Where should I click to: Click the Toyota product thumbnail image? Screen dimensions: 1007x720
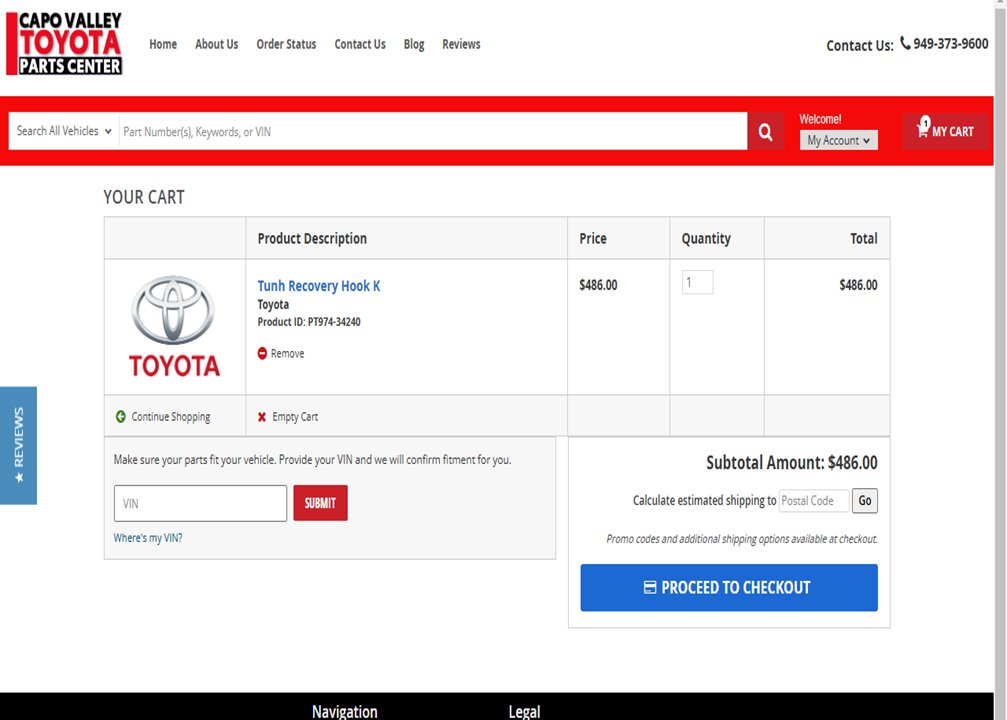[x=174, y=326]
